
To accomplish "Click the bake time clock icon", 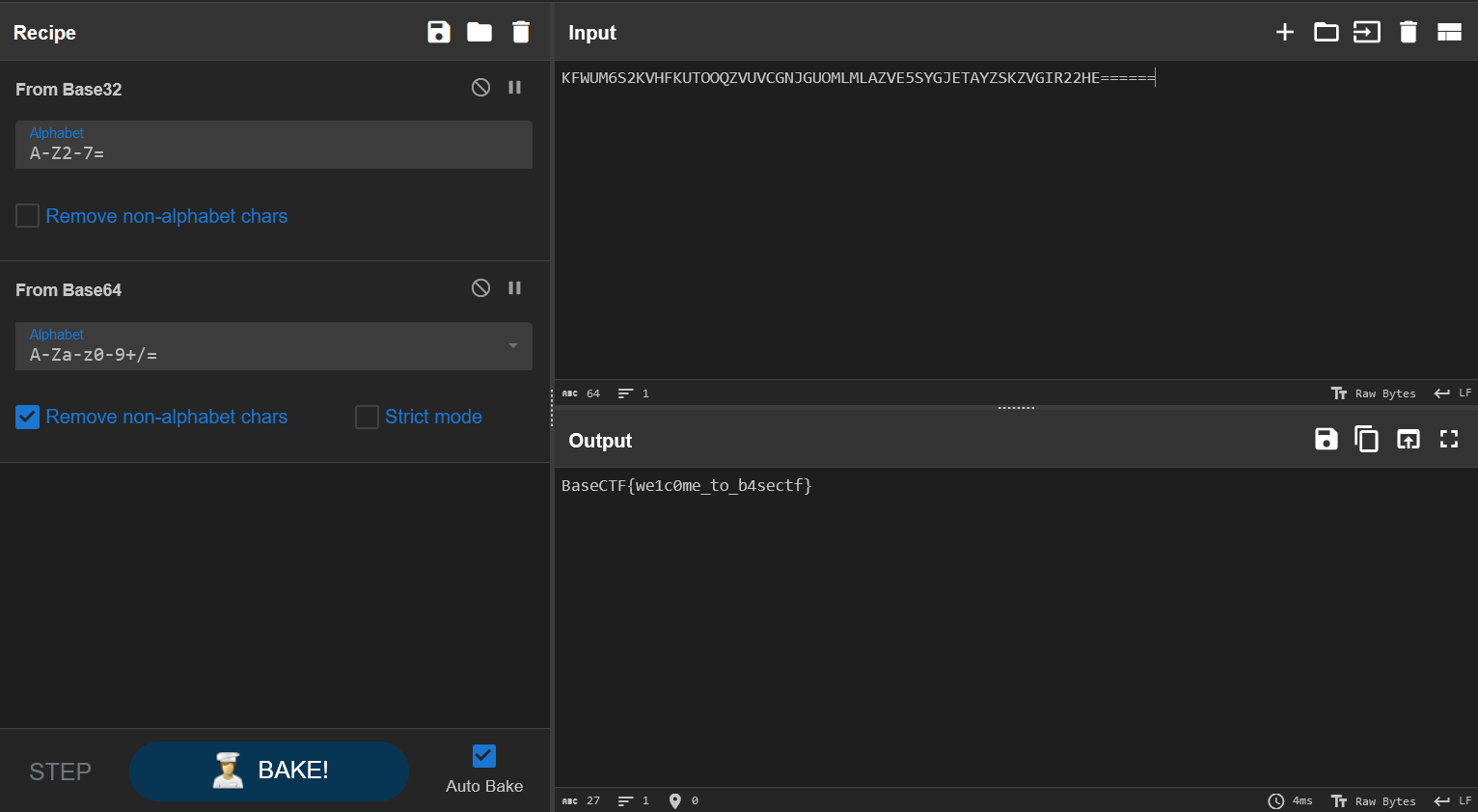I will click(1276, 801).
